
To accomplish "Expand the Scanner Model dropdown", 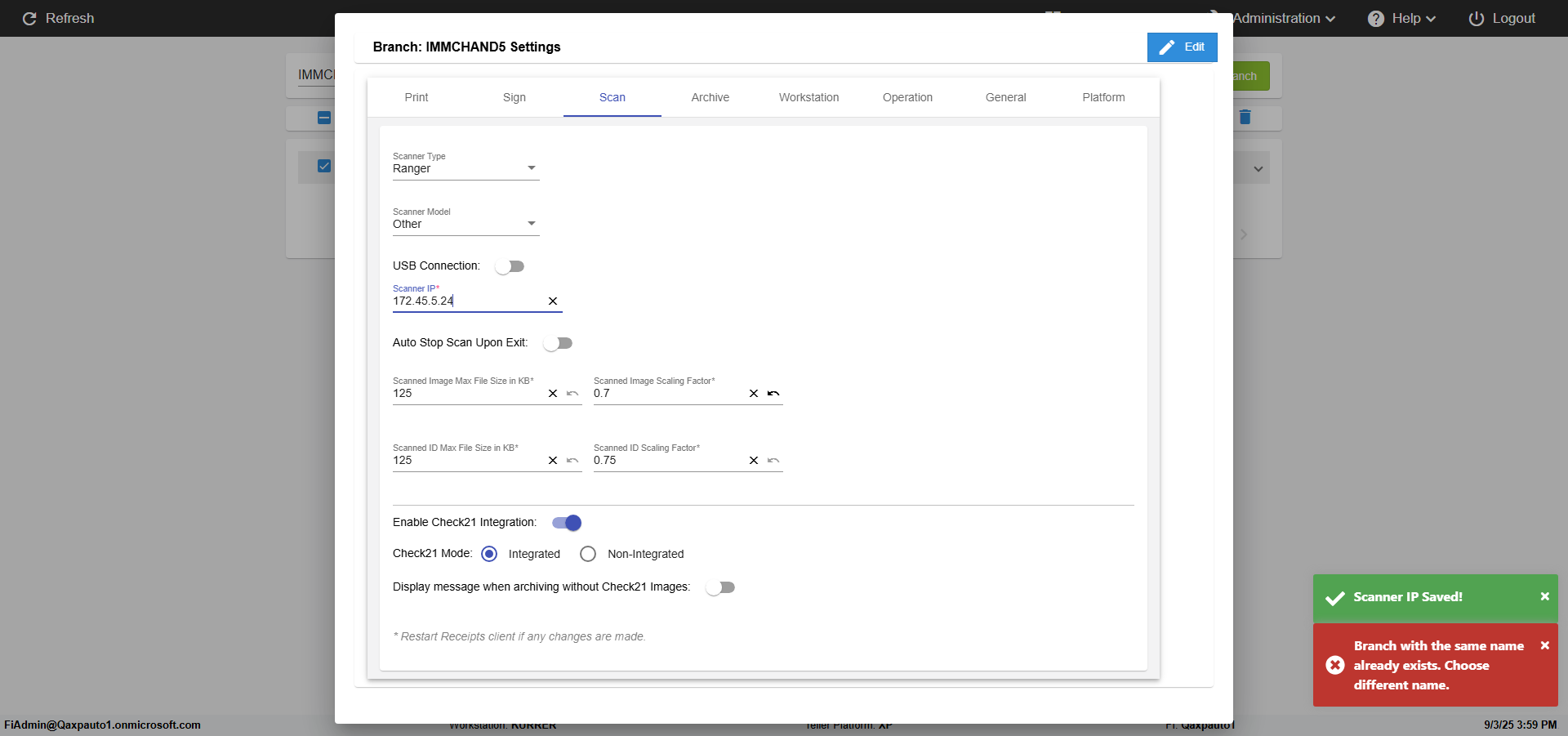I will point(465,224).
